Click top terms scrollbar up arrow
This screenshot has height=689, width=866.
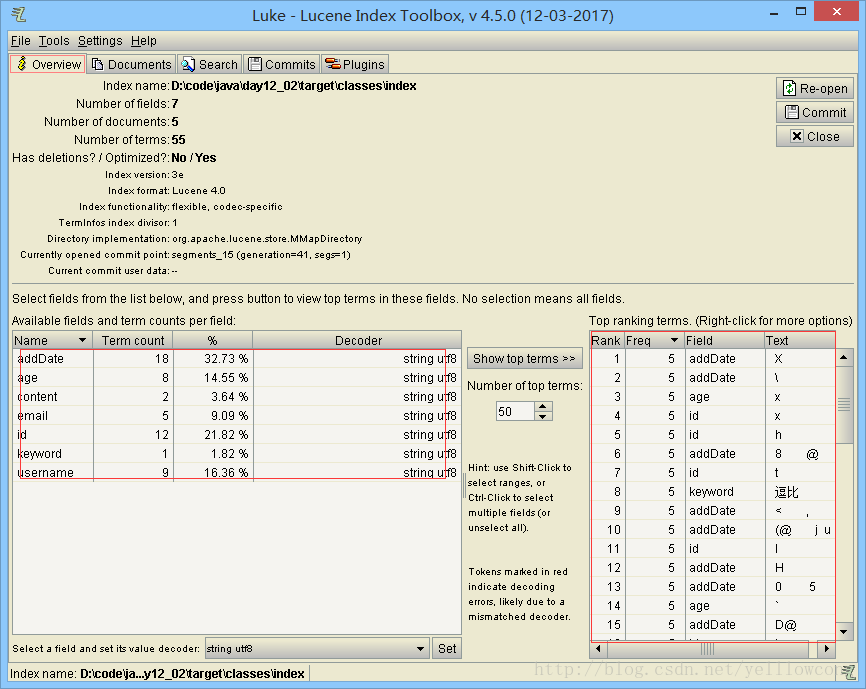point(843,358)
